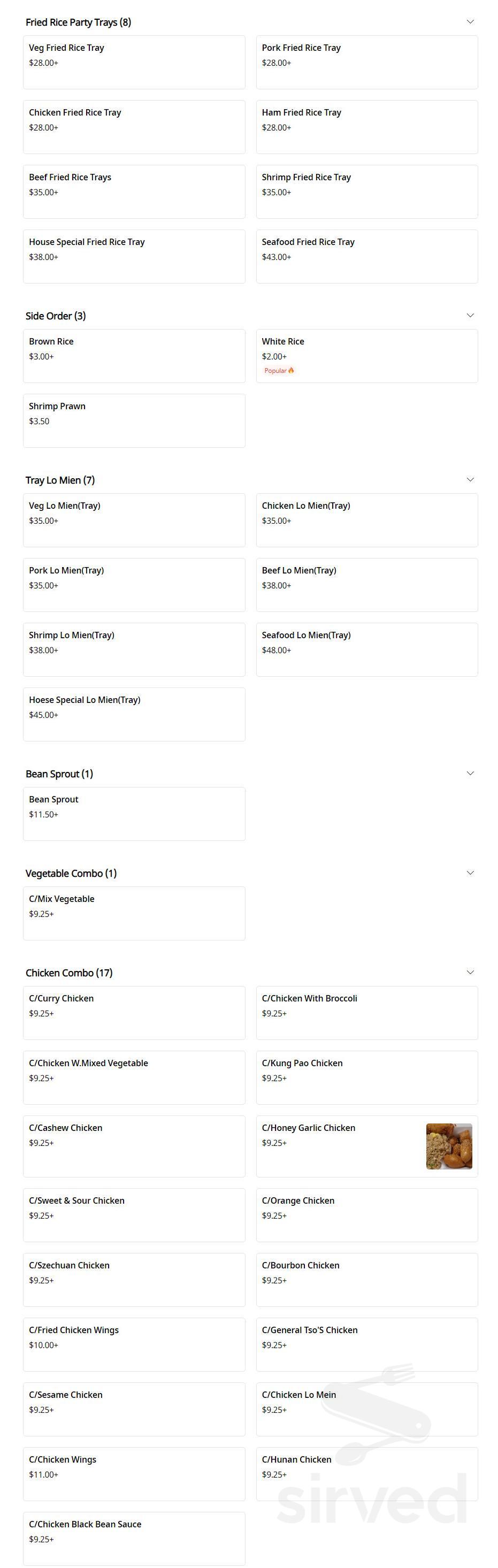Select the White Rice side order
498x1568 pixels.
point(366,350)
